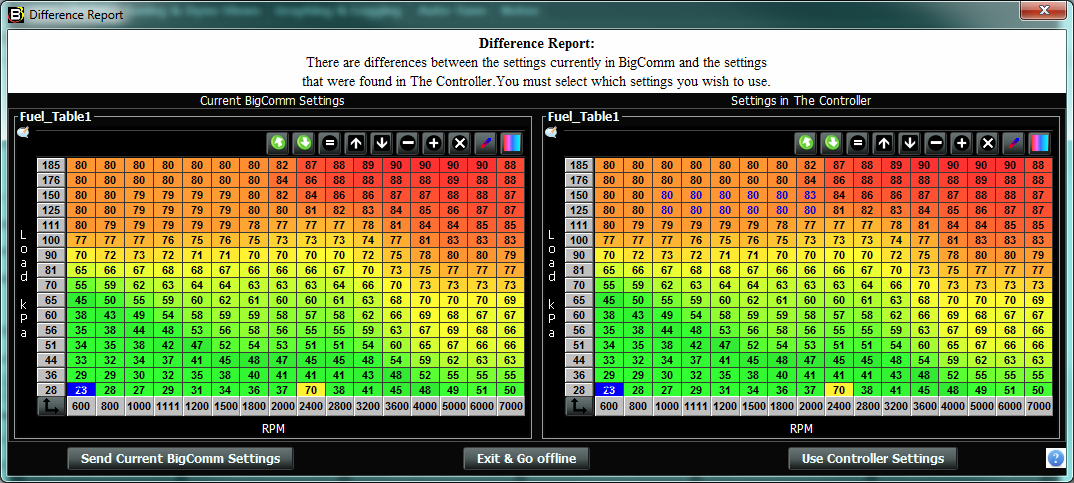
Task: Click the axis swap arrow icon in Controller table corner
Action: [x=579, y=406]
